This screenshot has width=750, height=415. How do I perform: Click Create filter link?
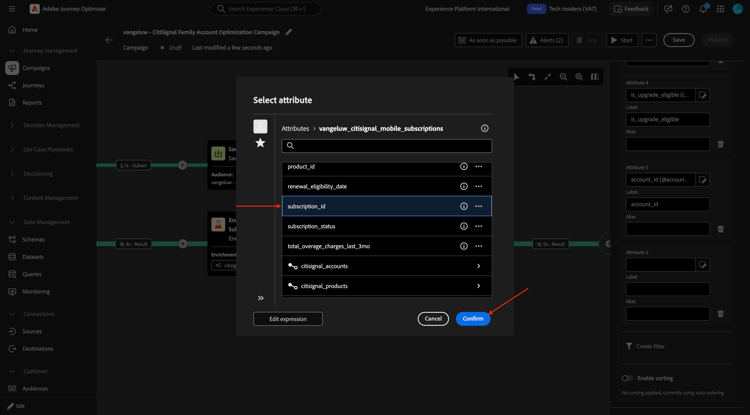[645, 346]
